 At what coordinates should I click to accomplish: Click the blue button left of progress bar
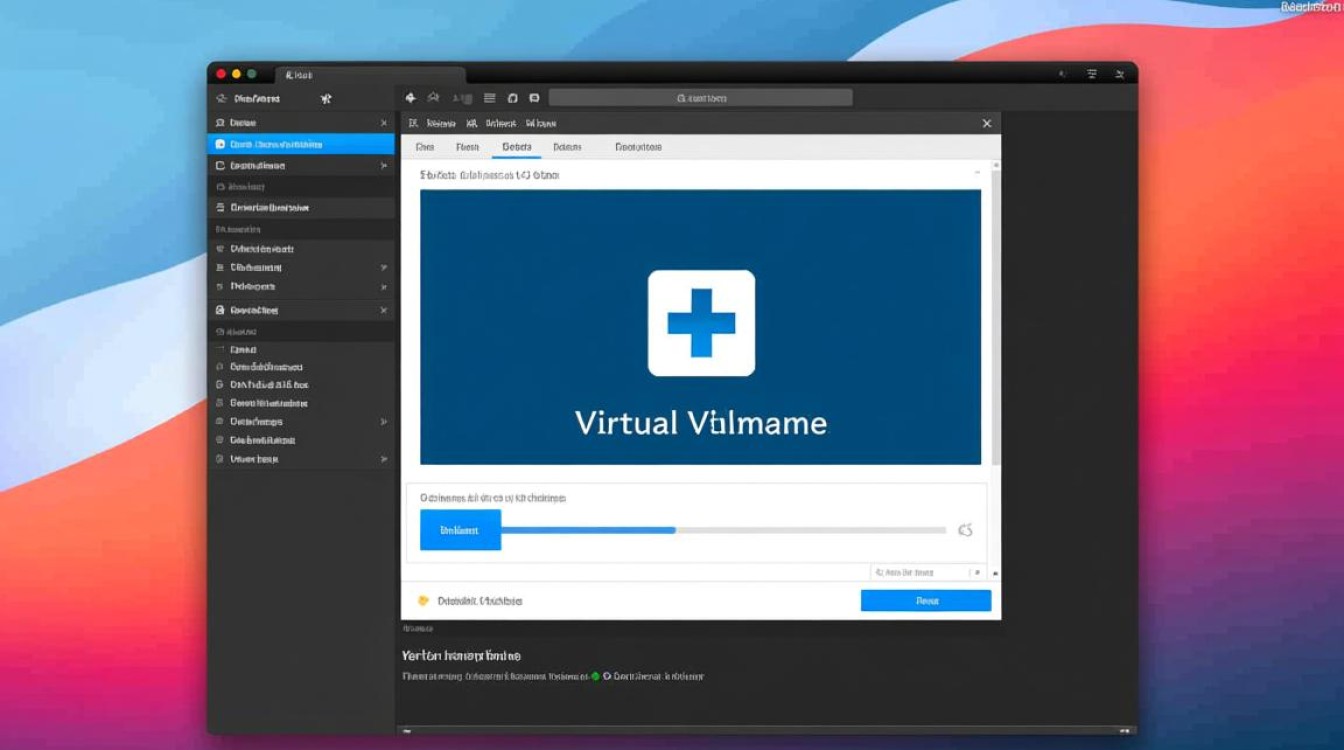460,530
